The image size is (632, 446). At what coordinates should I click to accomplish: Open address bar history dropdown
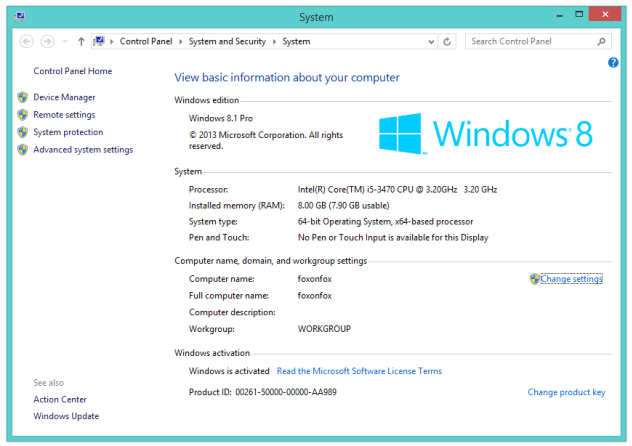[x=431, y=41]
